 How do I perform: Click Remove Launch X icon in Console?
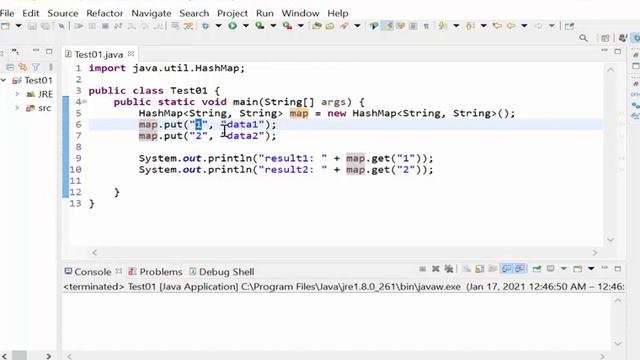(x=436, y=269)
